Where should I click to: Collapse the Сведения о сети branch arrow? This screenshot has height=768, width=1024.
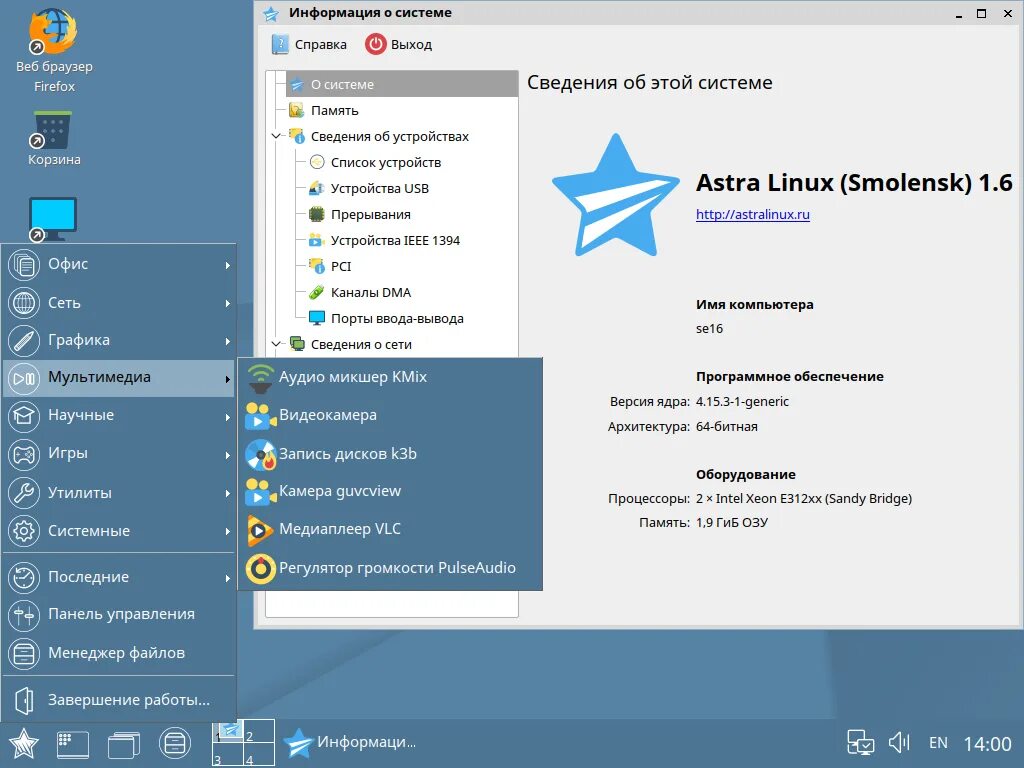pyautogui.click(x=277, y=344)
